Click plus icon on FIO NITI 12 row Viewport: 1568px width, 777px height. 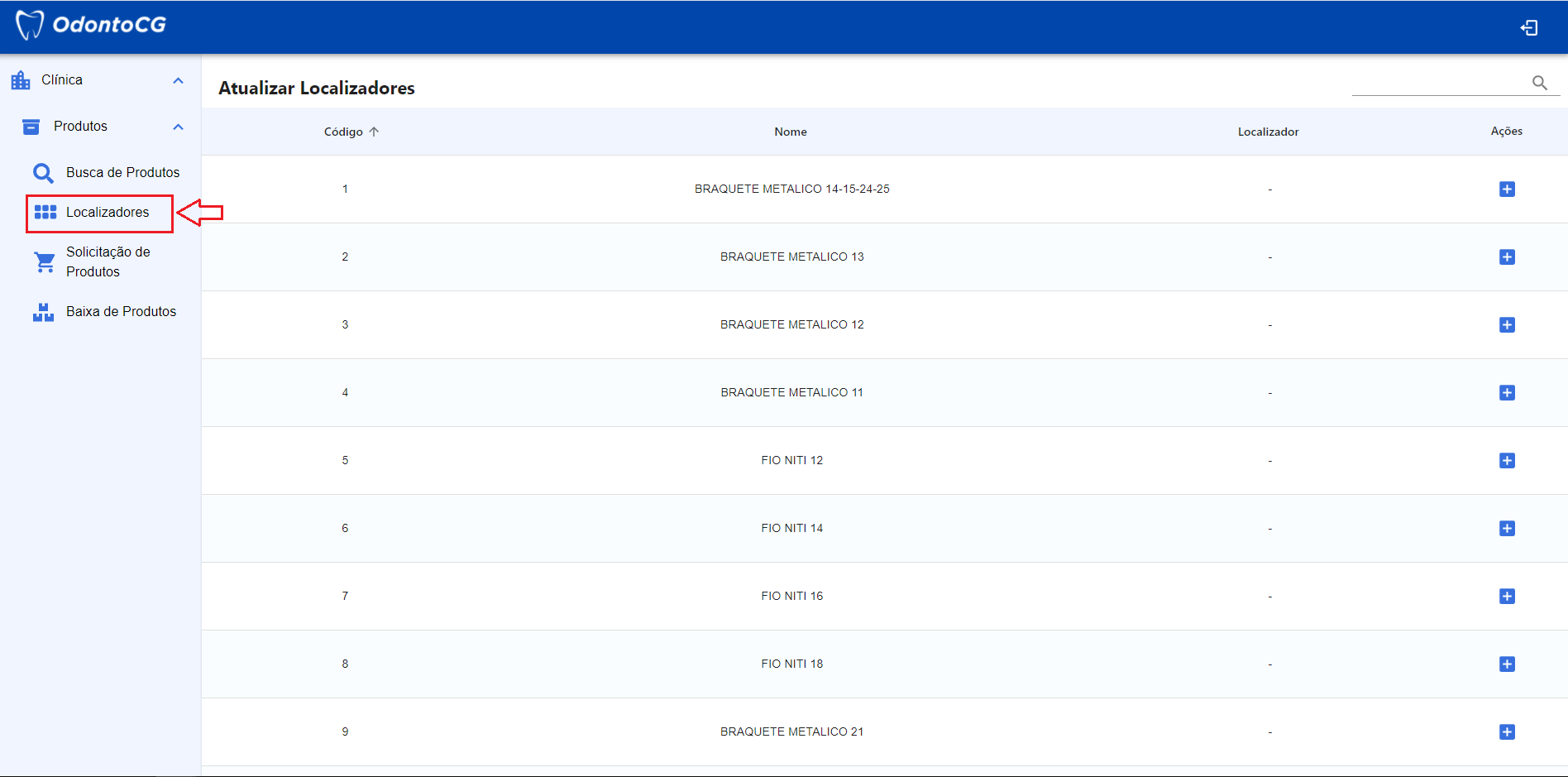pyautogui.click(x=1506, y=461)
